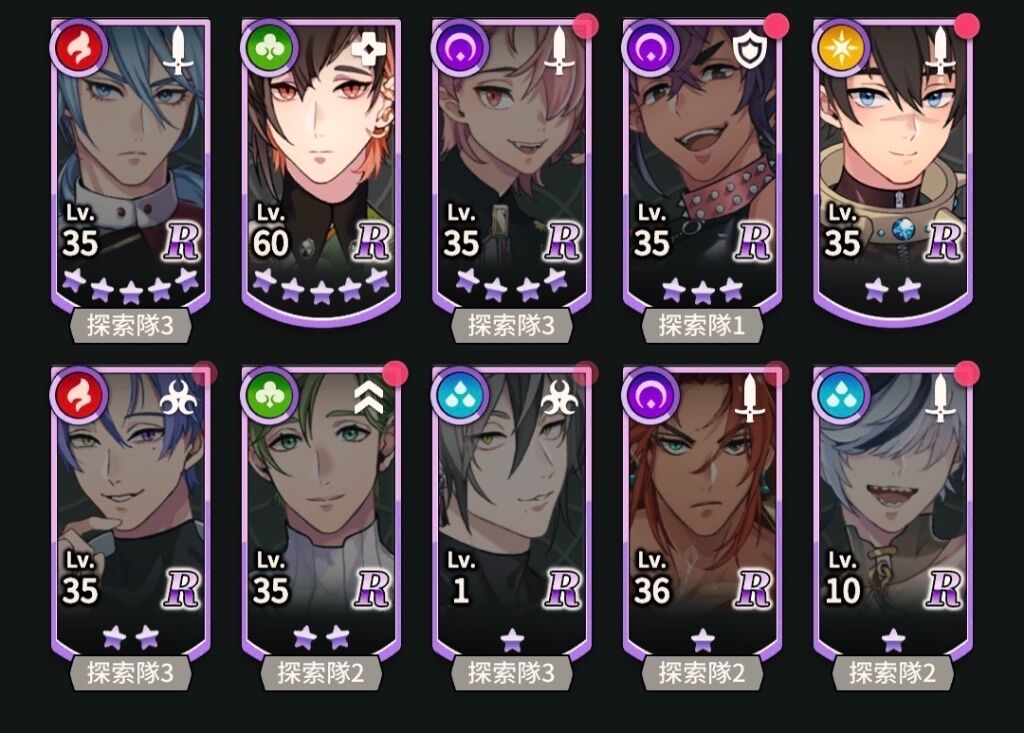Tap red notification dot on top-right card
1024x733 pixels.
coord(967,26)
